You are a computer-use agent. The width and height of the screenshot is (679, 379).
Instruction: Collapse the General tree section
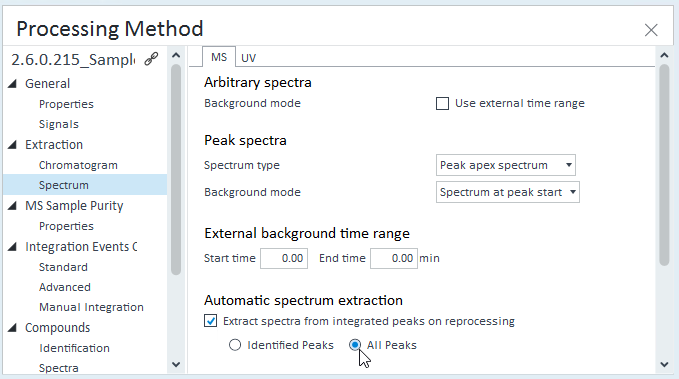[13, 84]
